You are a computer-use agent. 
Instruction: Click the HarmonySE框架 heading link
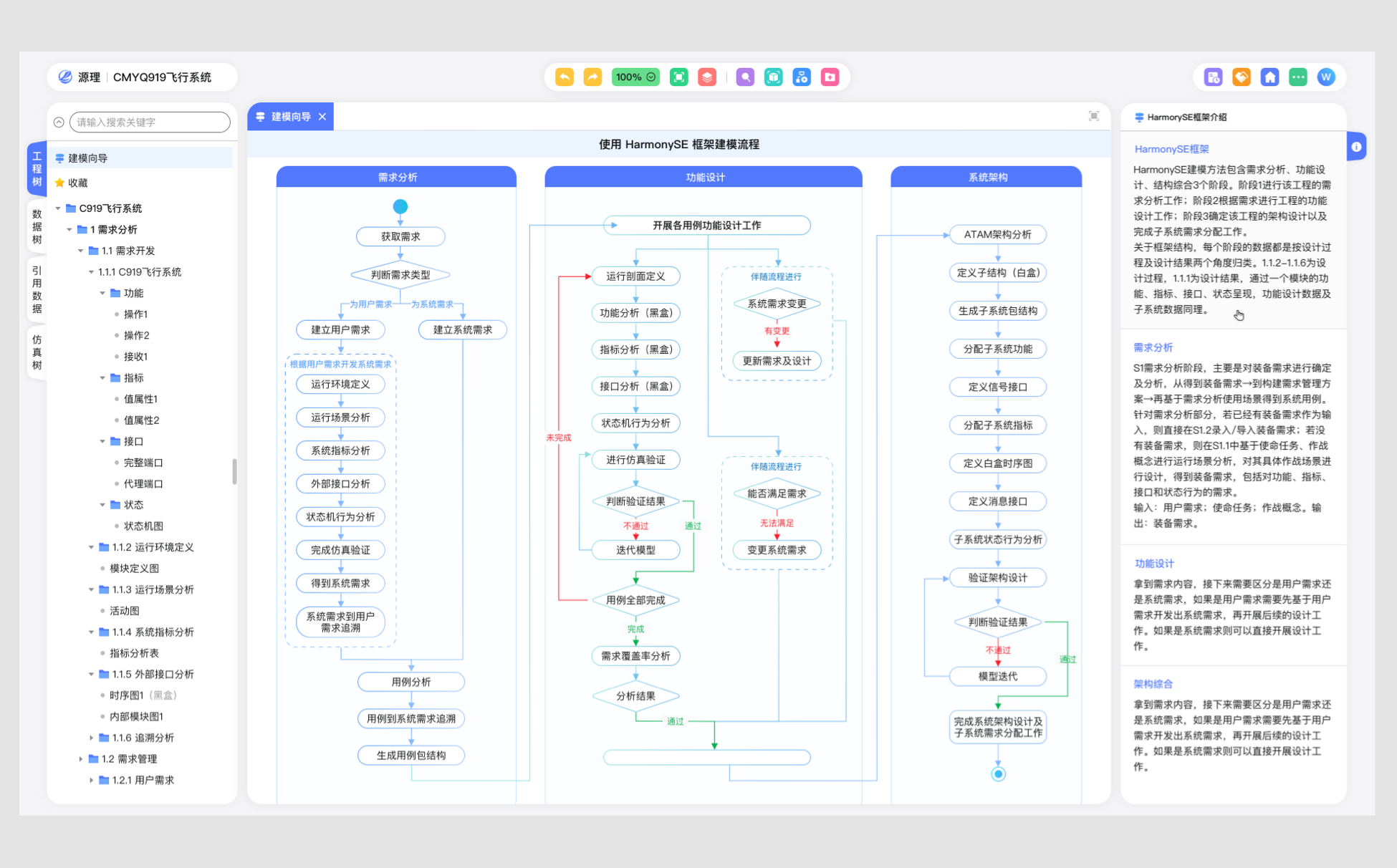click(1171, 149)
